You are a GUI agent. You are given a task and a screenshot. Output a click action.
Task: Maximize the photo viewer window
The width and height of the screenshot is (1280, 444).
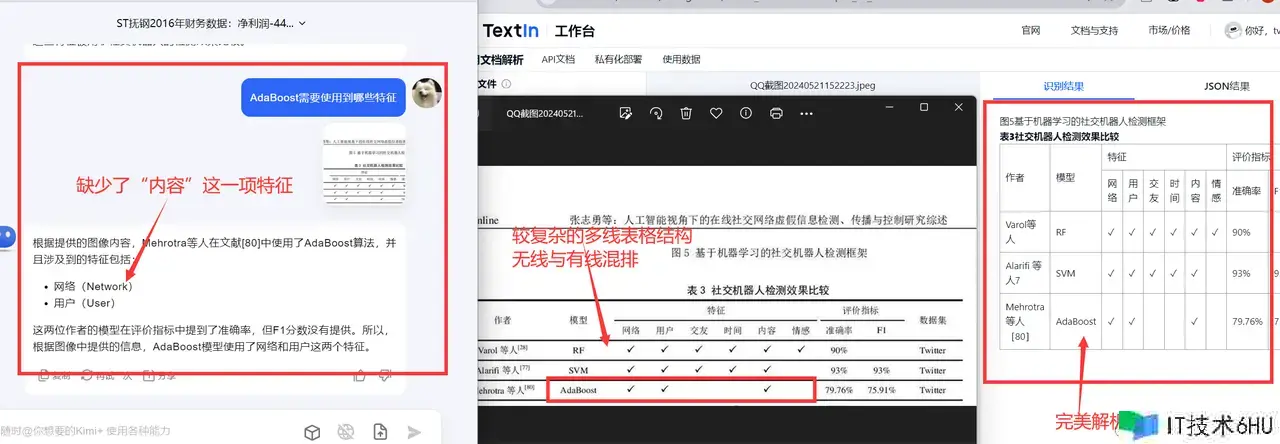point(923,106)
